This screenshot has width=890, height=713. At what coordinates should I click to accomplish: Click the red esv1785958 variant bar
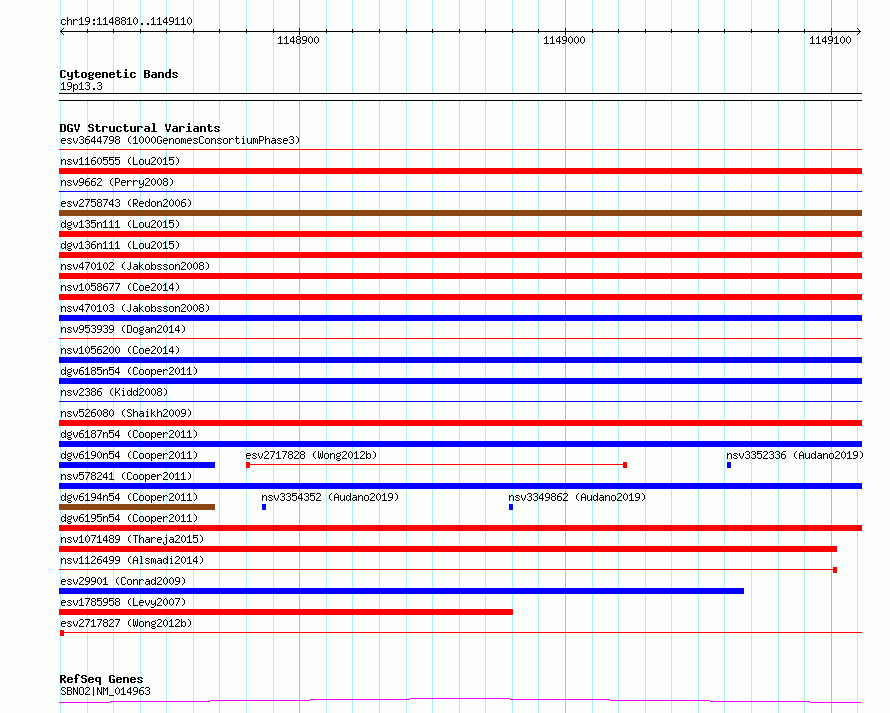[x=286, y=612]
